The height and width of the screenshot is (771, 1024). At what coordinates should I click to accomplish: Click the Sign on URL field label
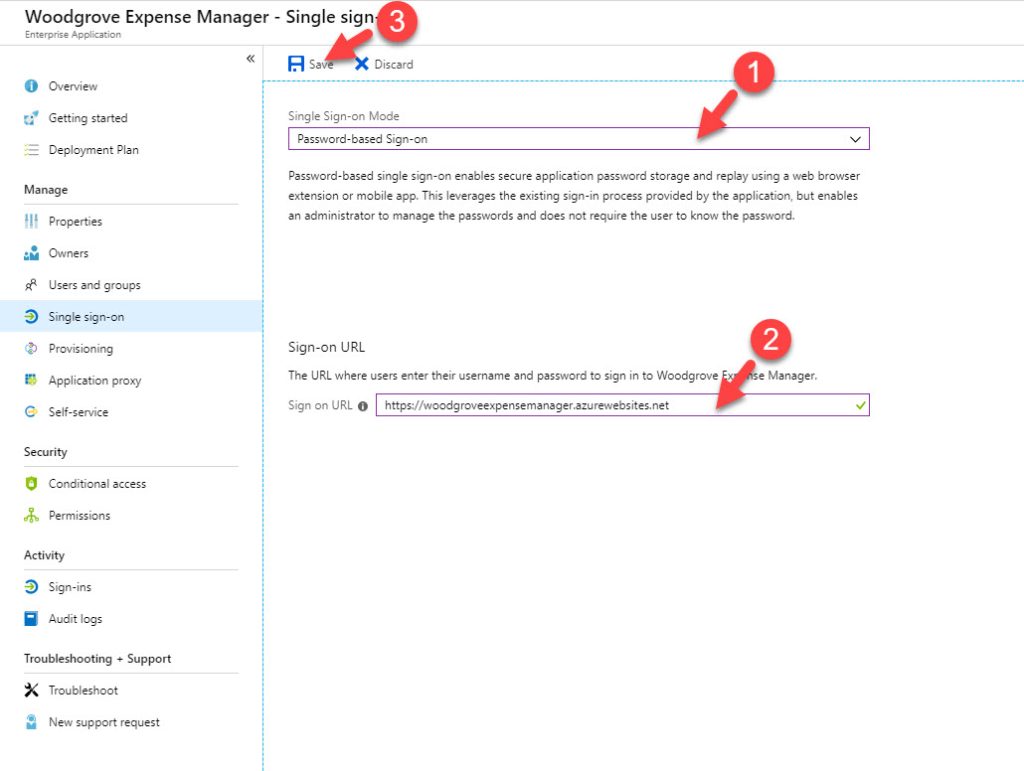[320, 405]
